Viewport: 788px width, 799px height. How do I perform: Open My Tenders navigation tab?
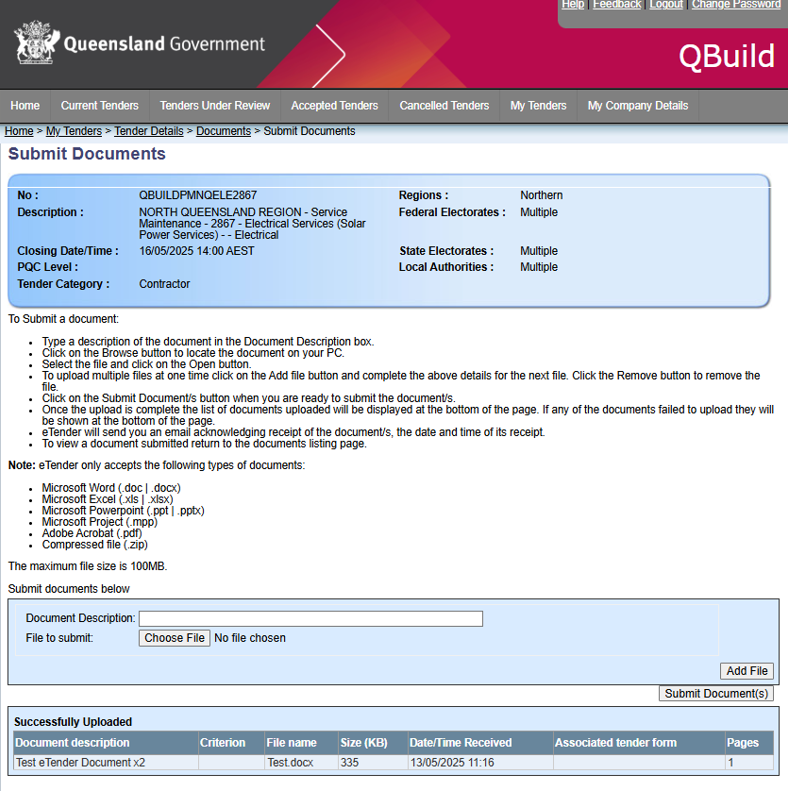pos(538,105)
